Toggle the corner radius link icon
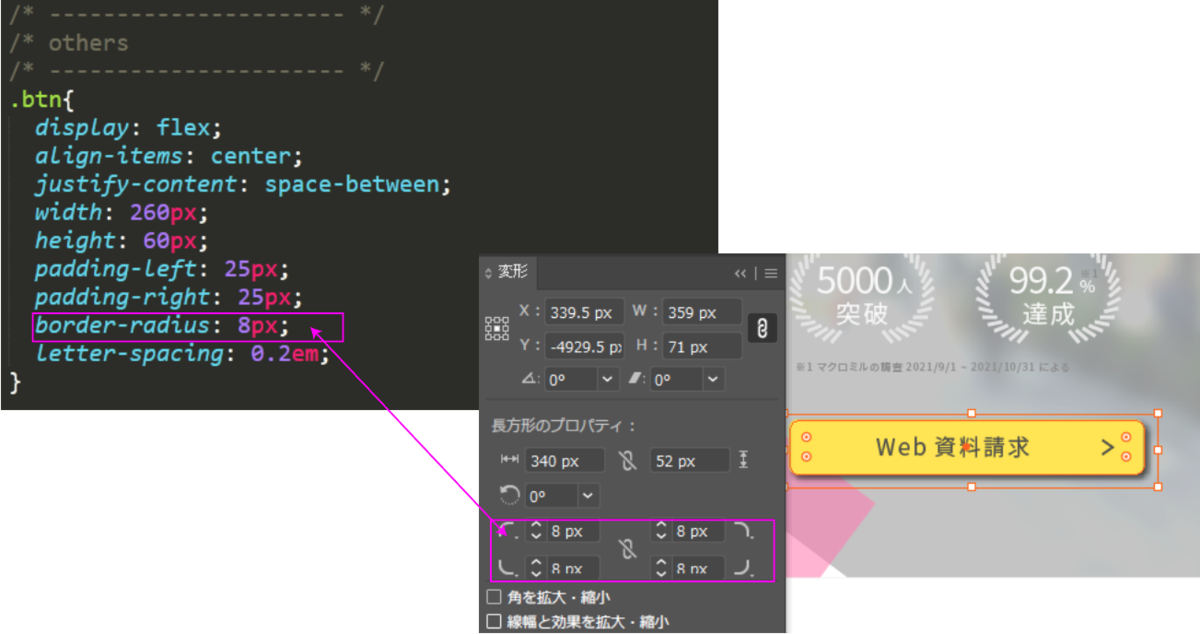 (x=627, y=549)
